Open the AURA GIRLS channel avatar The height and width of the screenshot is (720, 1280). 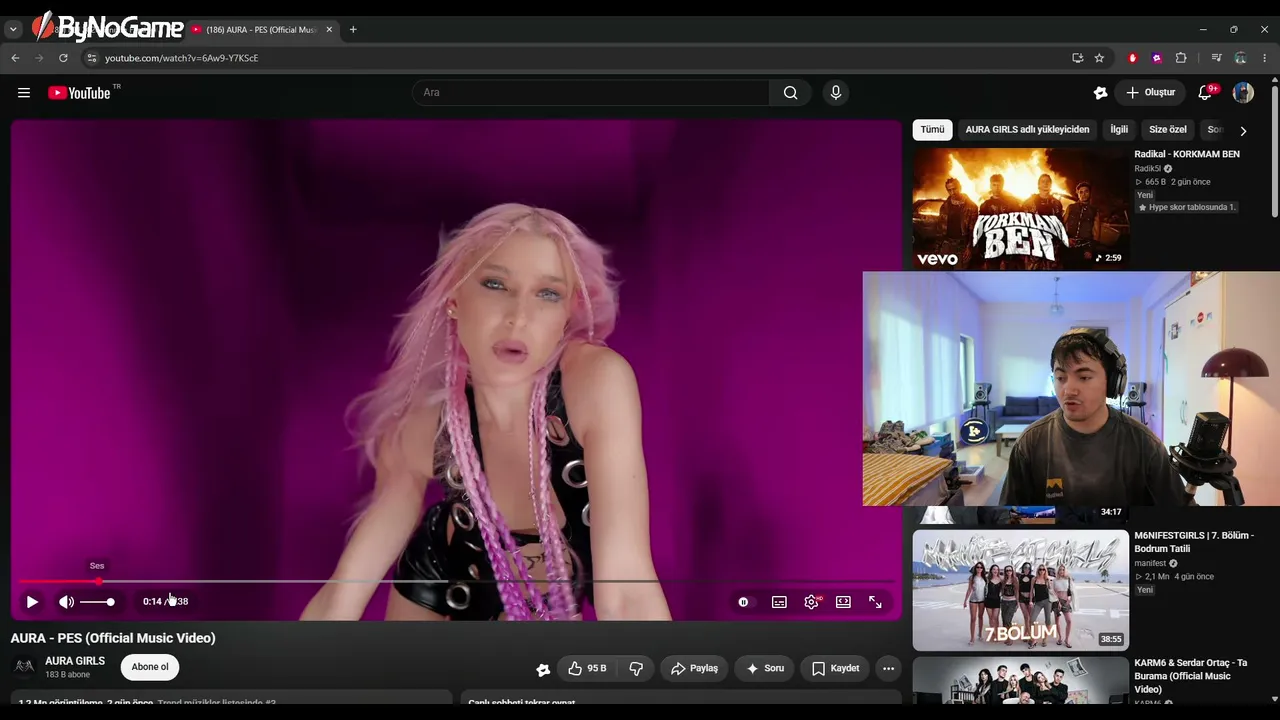[24, 667]
